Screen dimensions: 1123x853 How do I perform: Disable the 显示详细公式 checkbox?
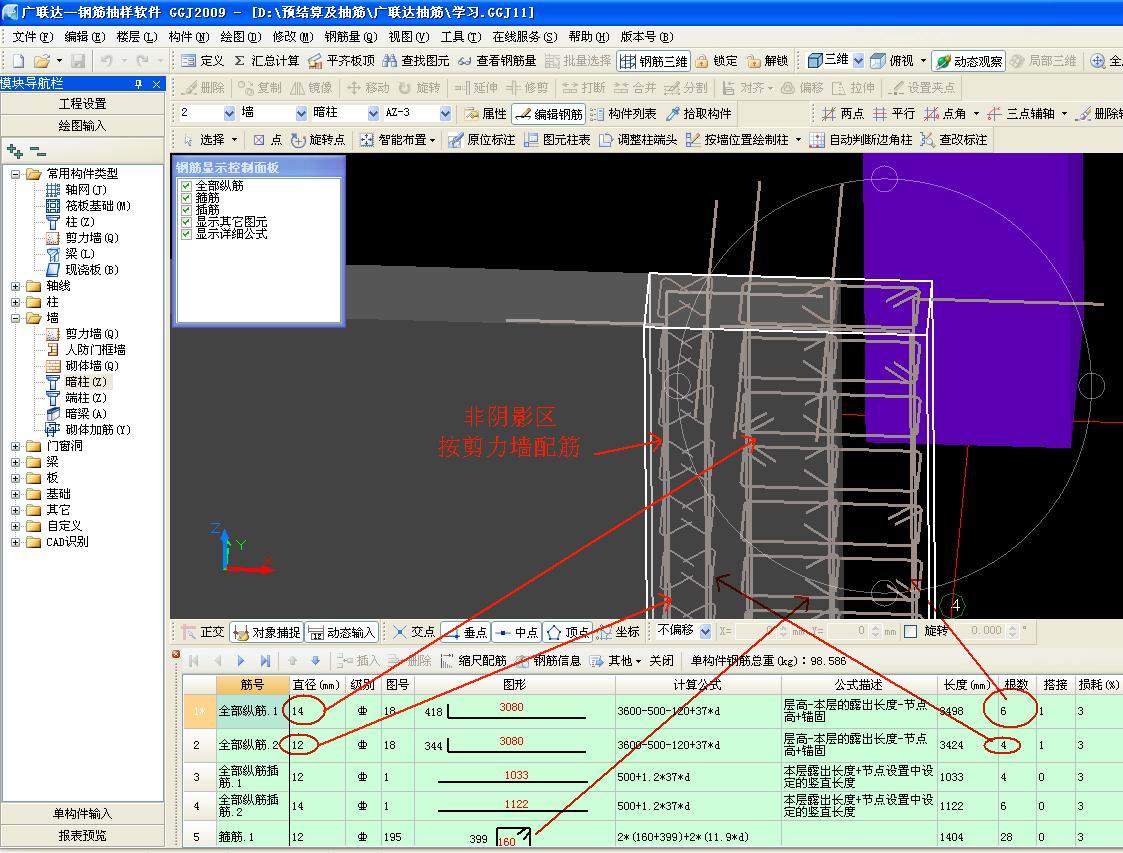point(186,233)
